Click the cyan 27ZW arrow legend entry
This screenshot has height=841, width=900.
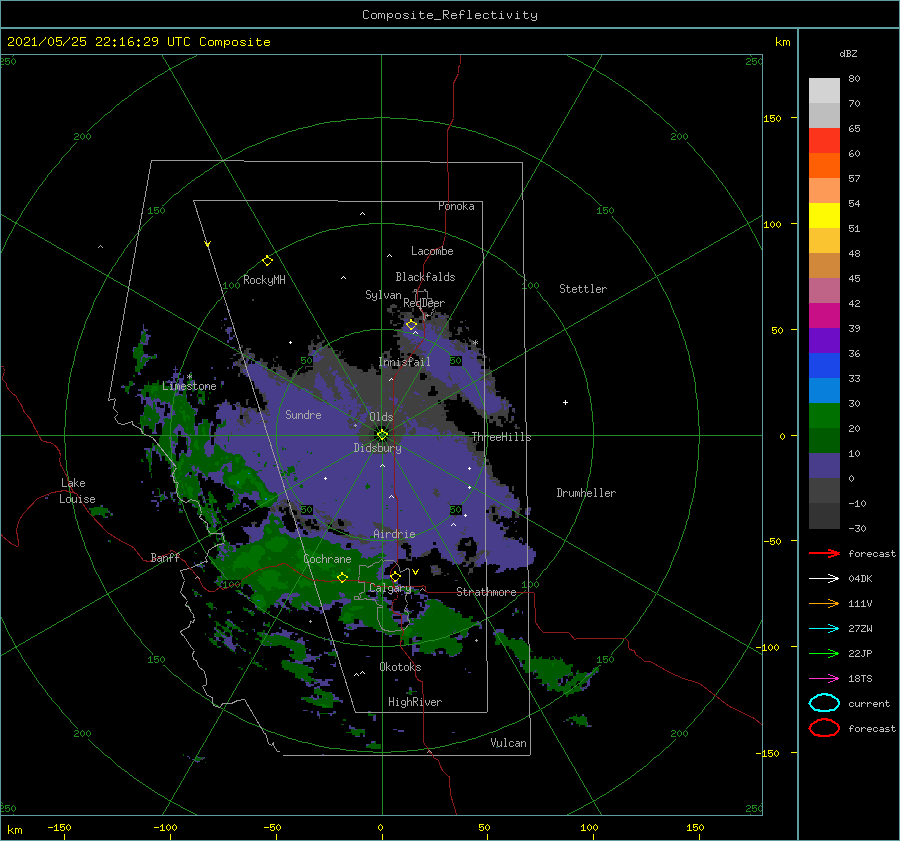824,629
